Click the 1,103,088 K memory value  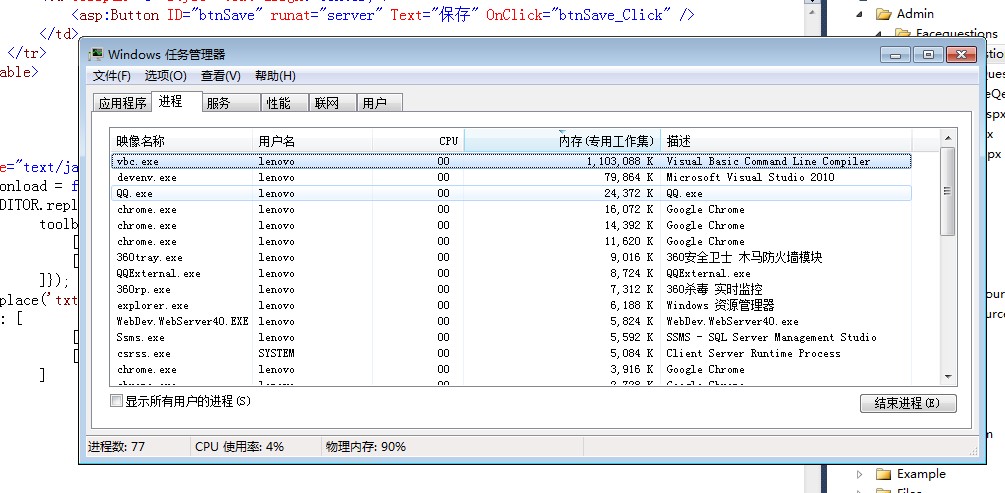pyautogui.click(x=620, y=162)
